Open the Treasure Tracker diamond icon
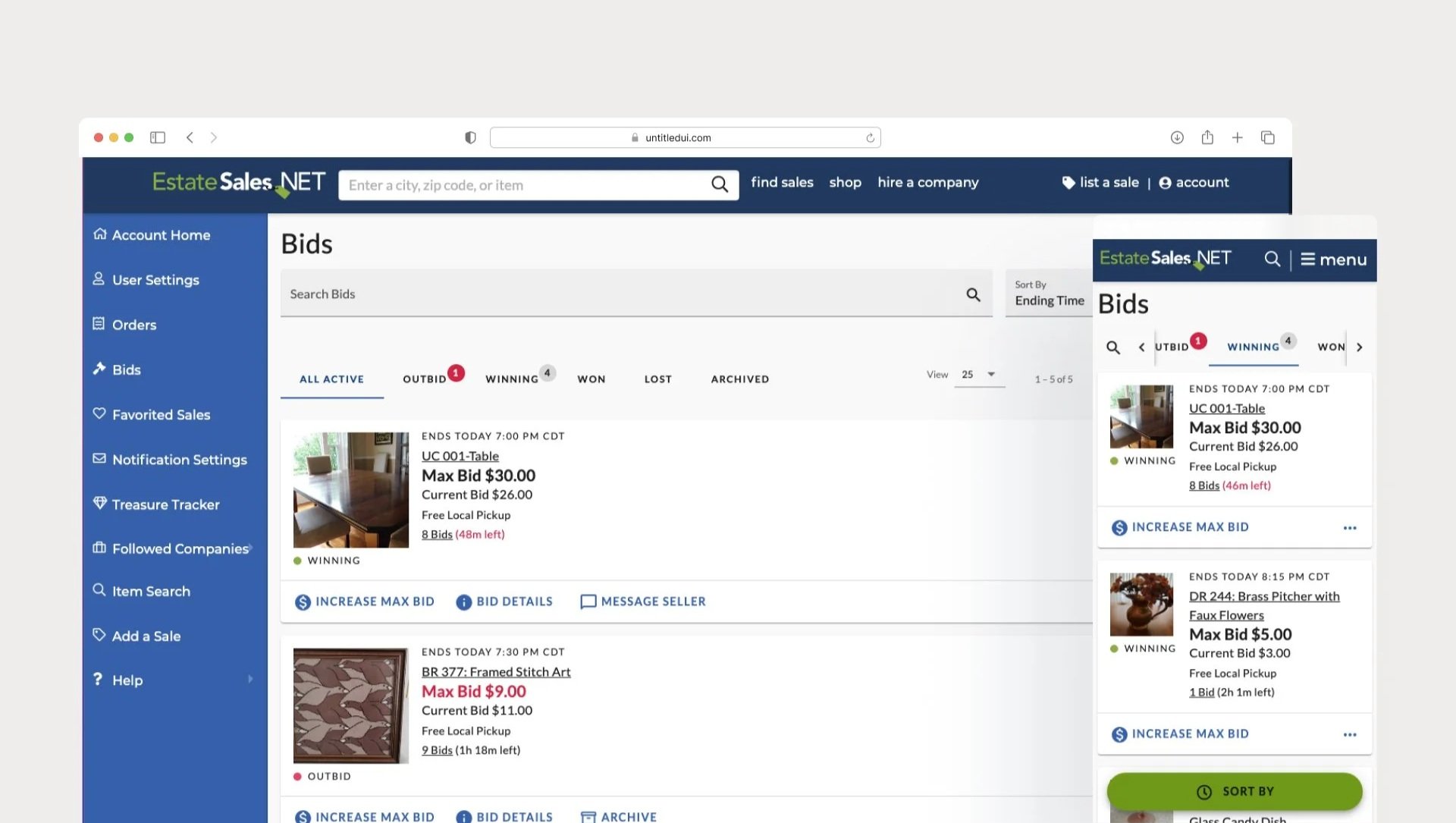The height and width of the screenshot is (823, 1456). coord(99,503)
